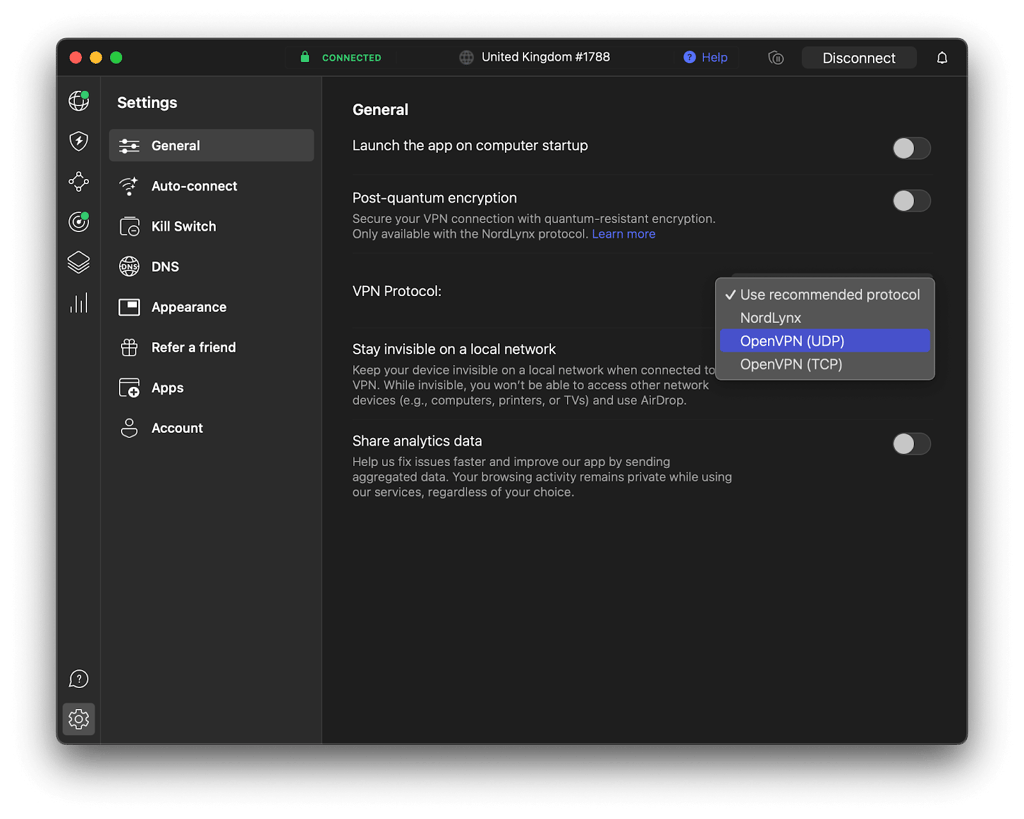Image resolution: width=1024 pixels, height=819 pixels.
Task: Click the blue question mark Help icon
Action: click(690, 57)
